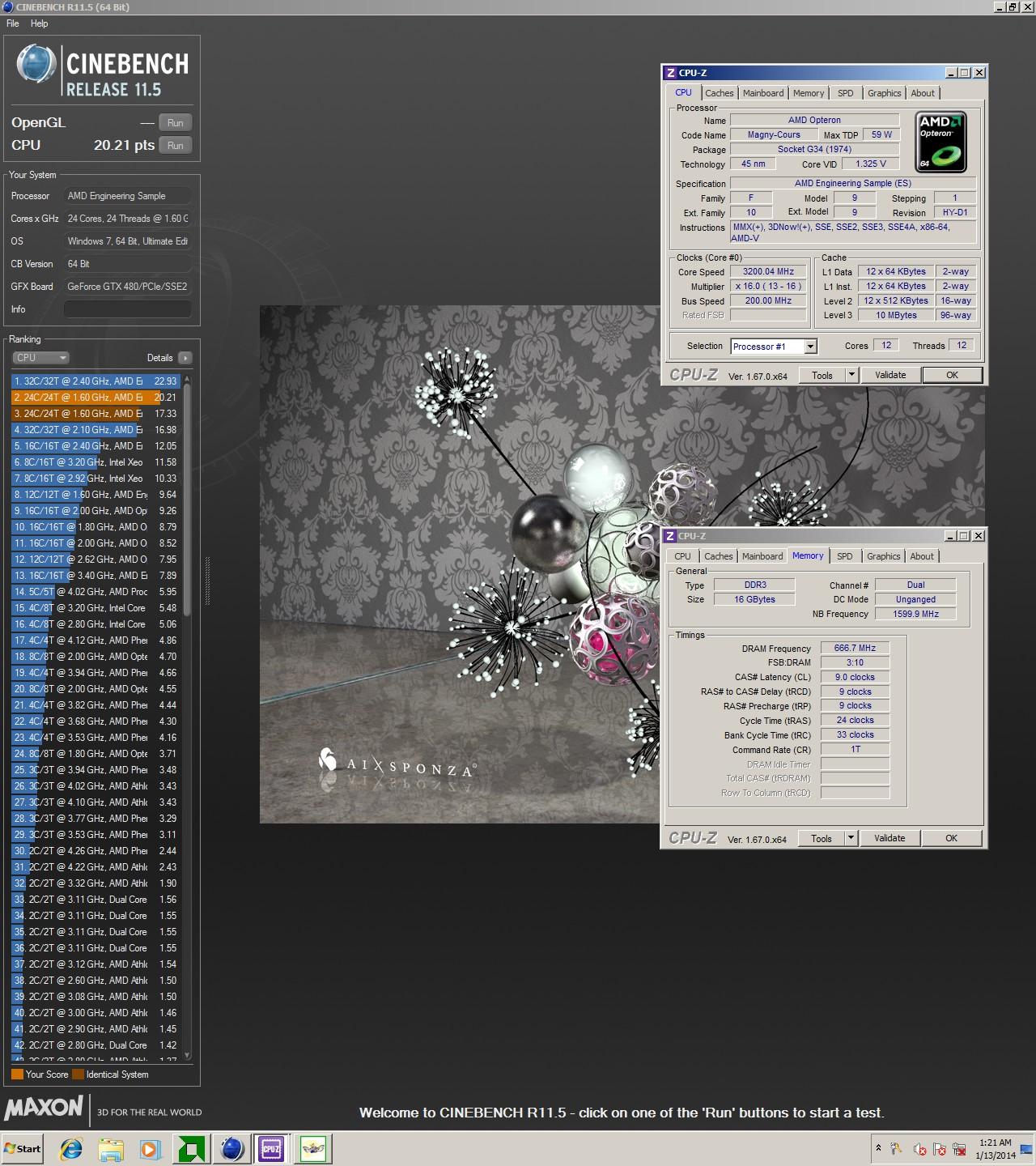The height and width of the screenshot is (1166, 1036).
Task: Click the Core Speed value 3200.04 MHz
Action: [x=769, y=272]
